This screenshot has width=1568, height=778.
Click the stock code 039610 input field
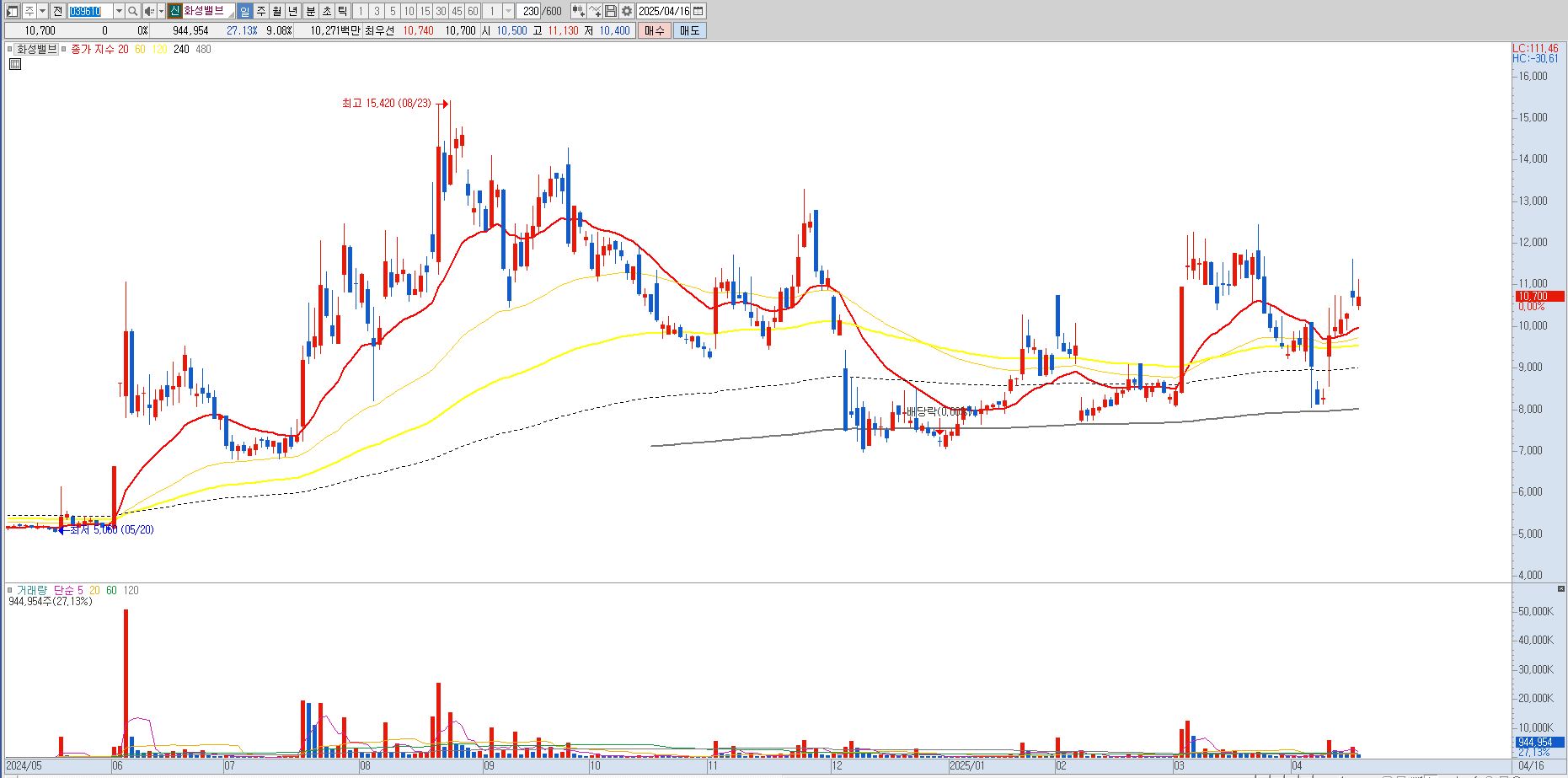[90, 11]
